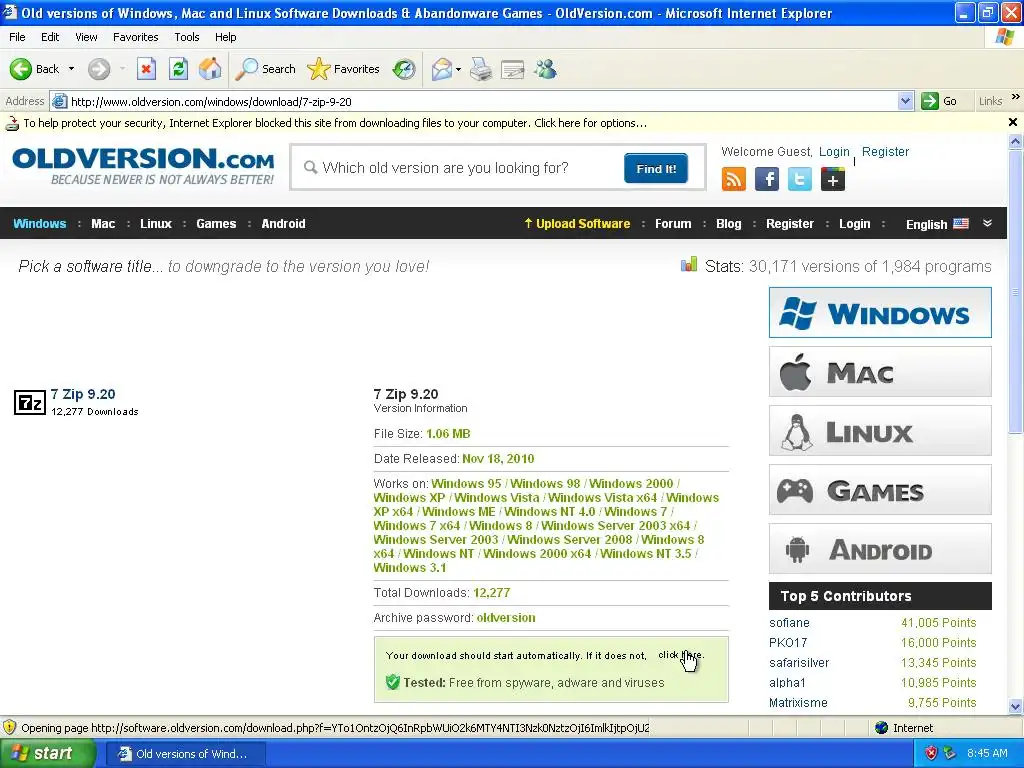Expand the address bar dropdown
1024x768 pixels.
905,101
